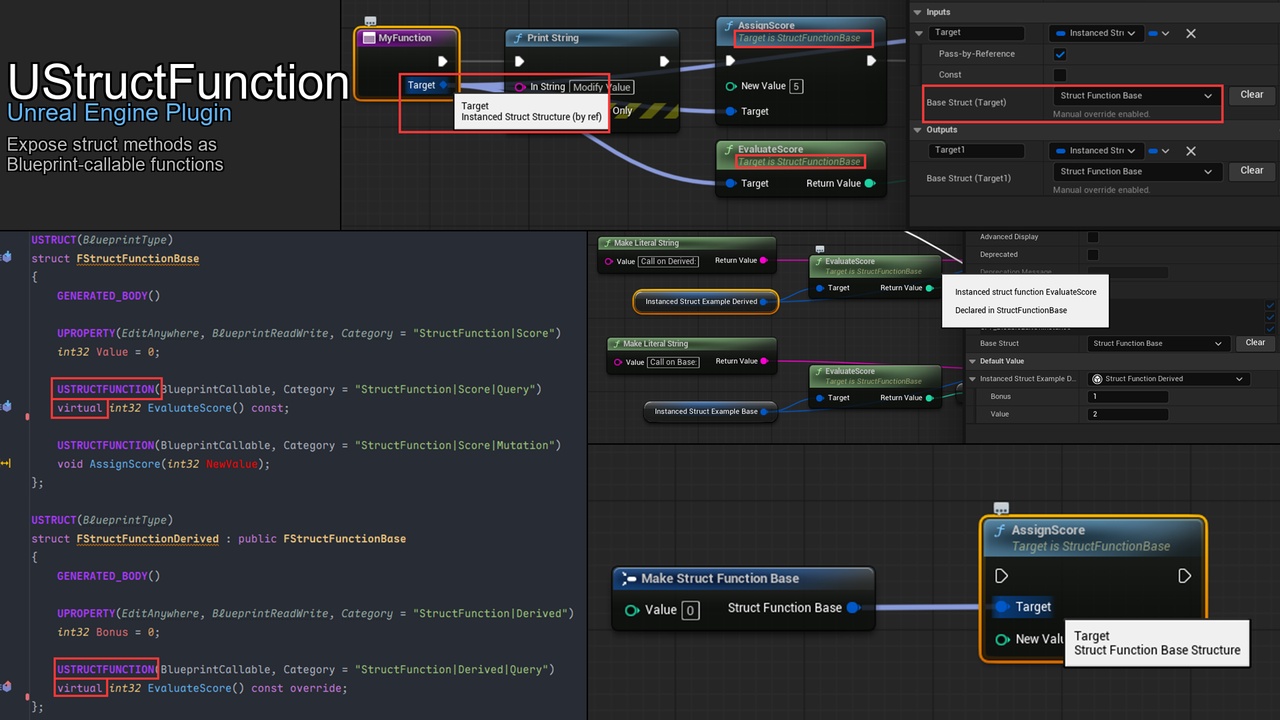The image size is (1280, 720).
Task: Click Clear beside Base Struct (Target)
Action: click(x=1252, y=95)
